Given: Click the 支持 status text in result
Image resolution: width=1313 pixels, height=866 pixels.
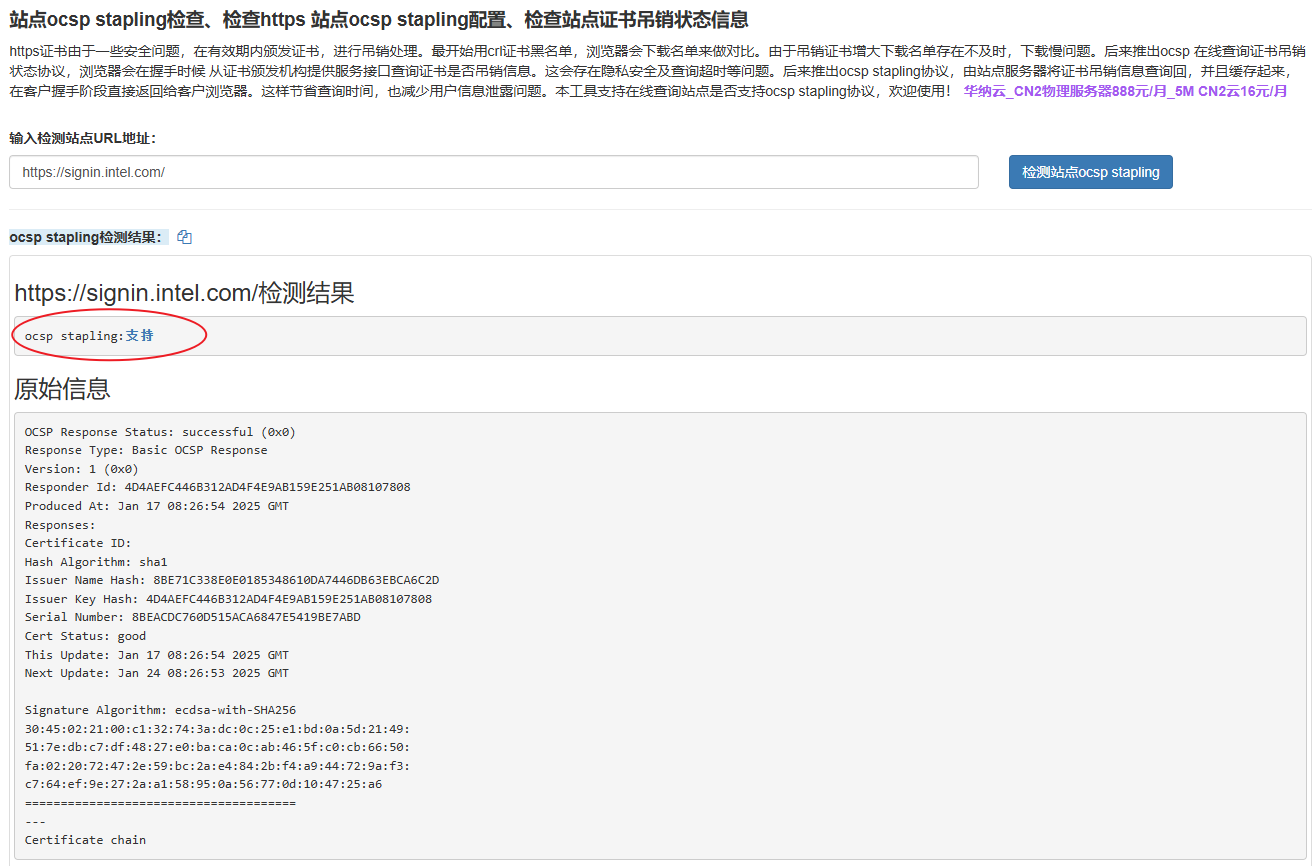Looking at the screenshot, I should (x=140, y=336).
